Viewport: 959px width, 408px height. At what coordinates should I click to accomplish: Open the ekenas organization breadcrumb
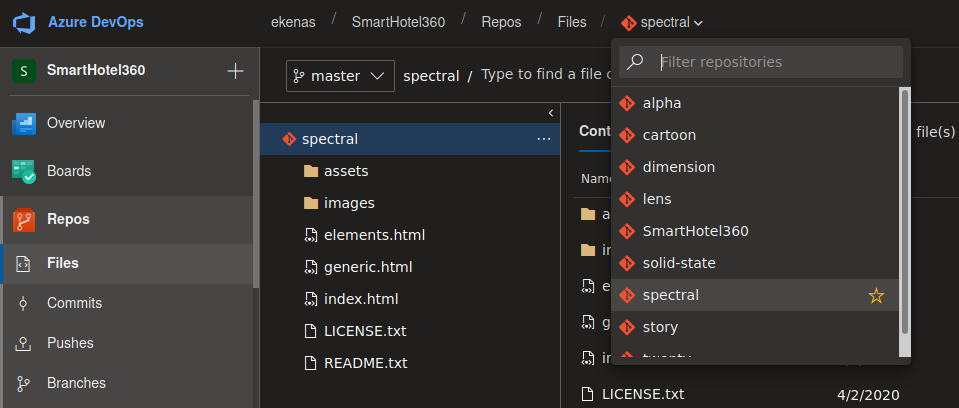pos(294,23)
